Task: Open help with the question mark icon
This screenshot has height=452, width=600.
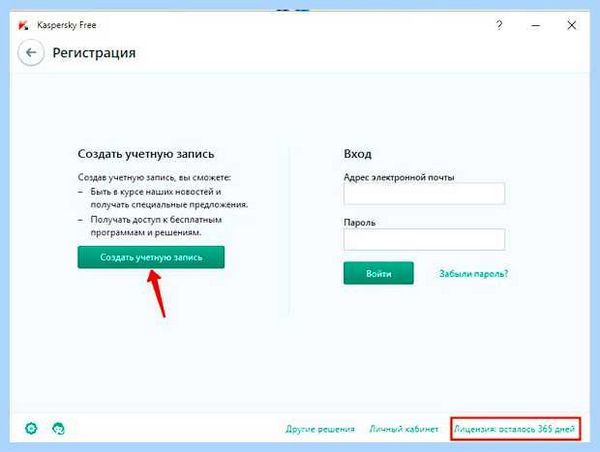Action: (499, 25)
